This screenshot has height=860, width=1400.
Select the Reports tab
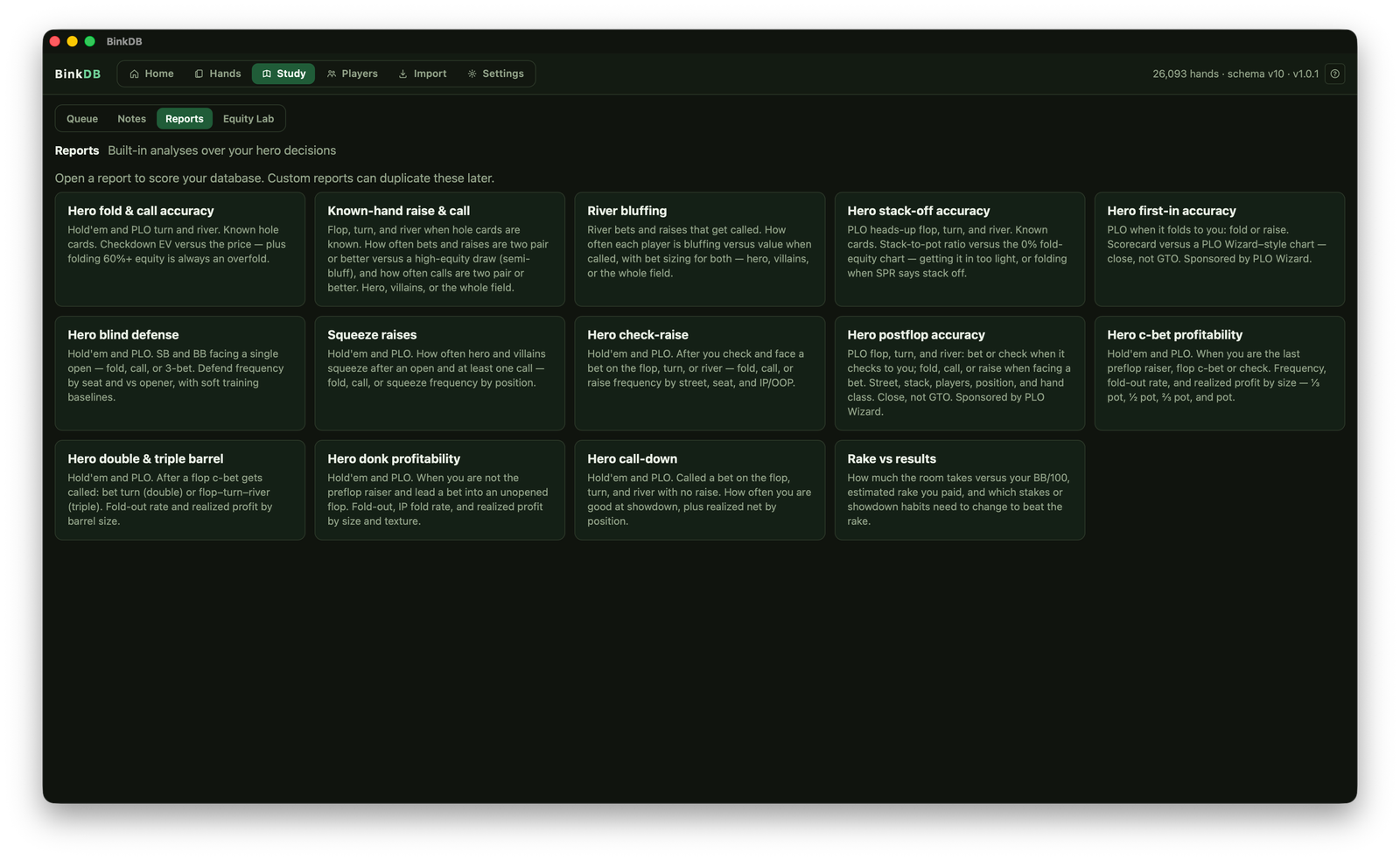point(185,119)
